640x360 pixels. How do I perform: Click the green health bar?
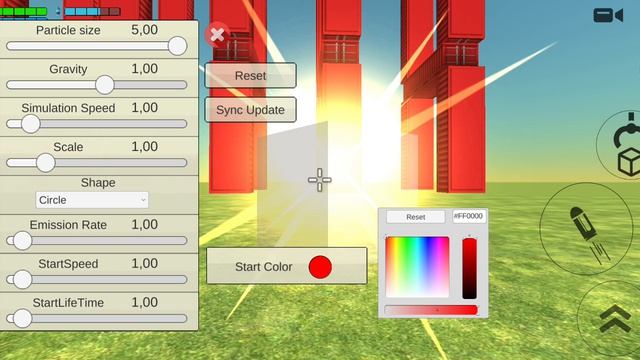23,11
